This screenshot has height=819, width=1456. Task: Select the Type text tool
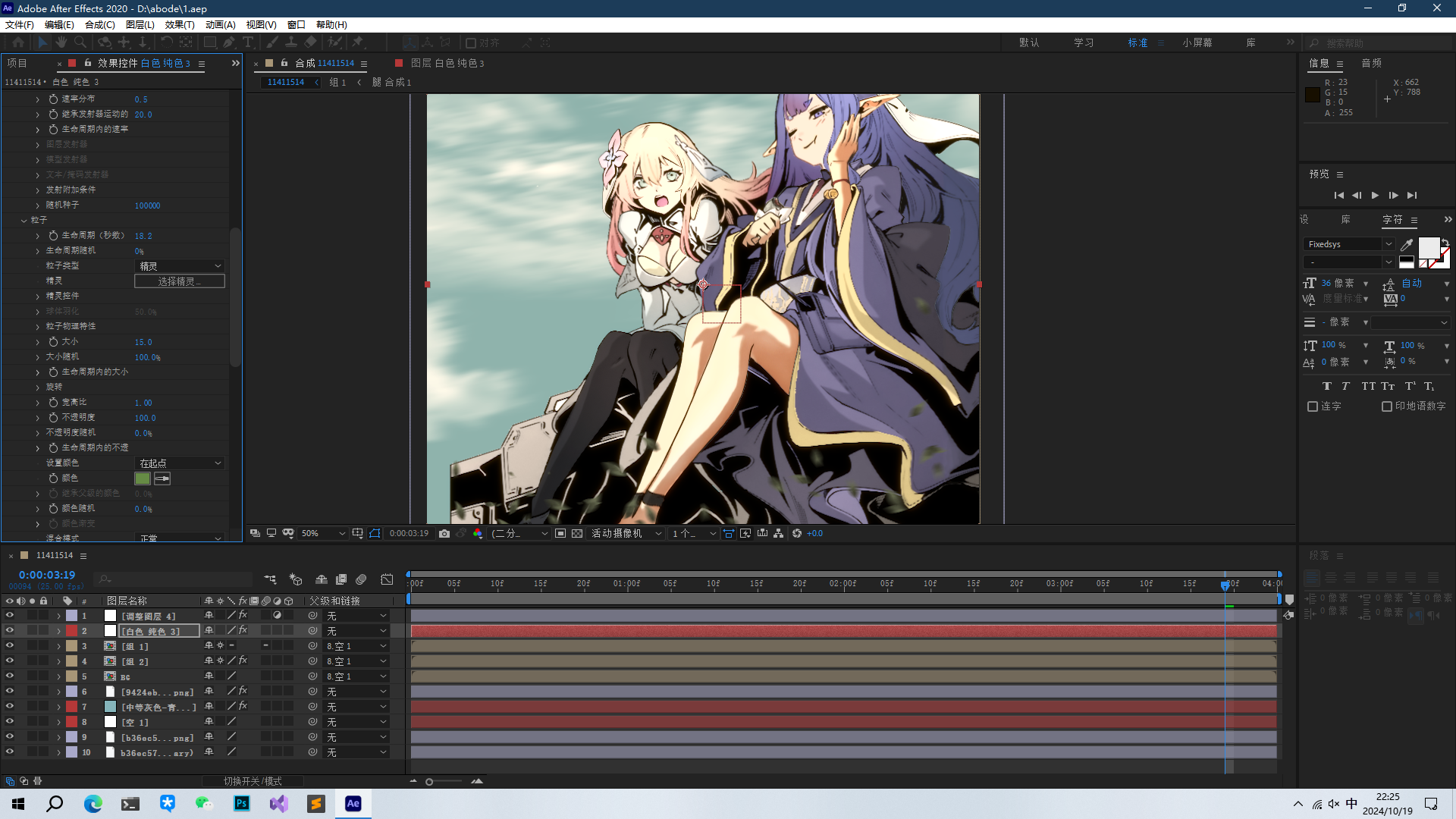click(248, 42)
